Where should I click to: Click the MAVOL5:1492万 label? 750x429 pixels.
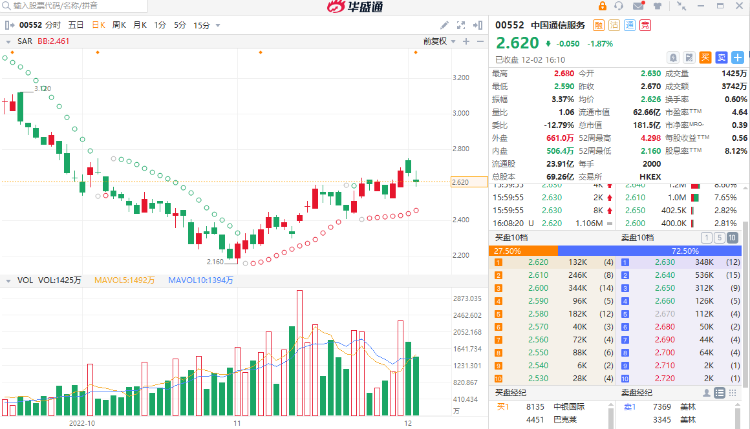124,280
